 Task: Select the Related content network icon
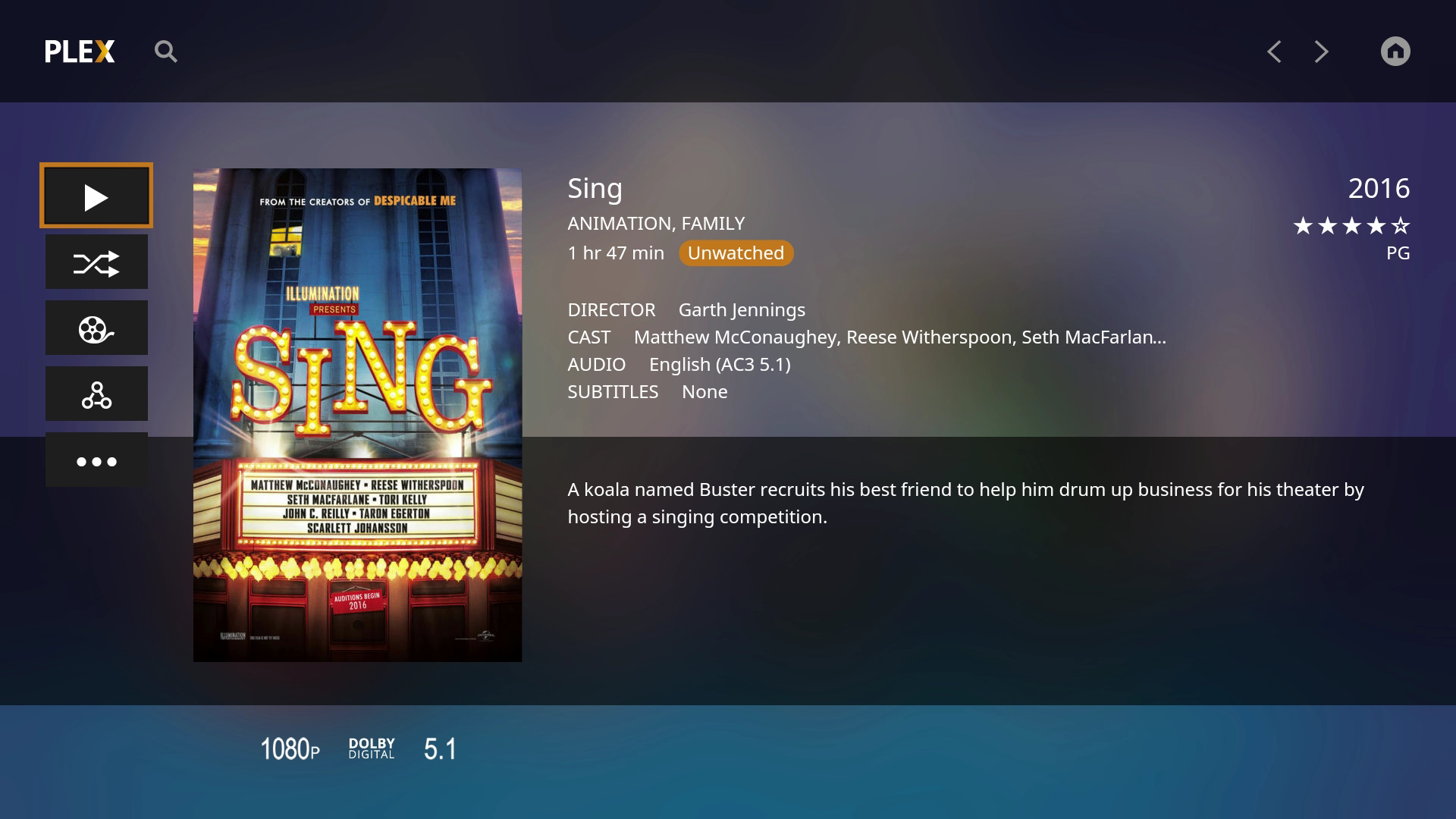point(97,393)
